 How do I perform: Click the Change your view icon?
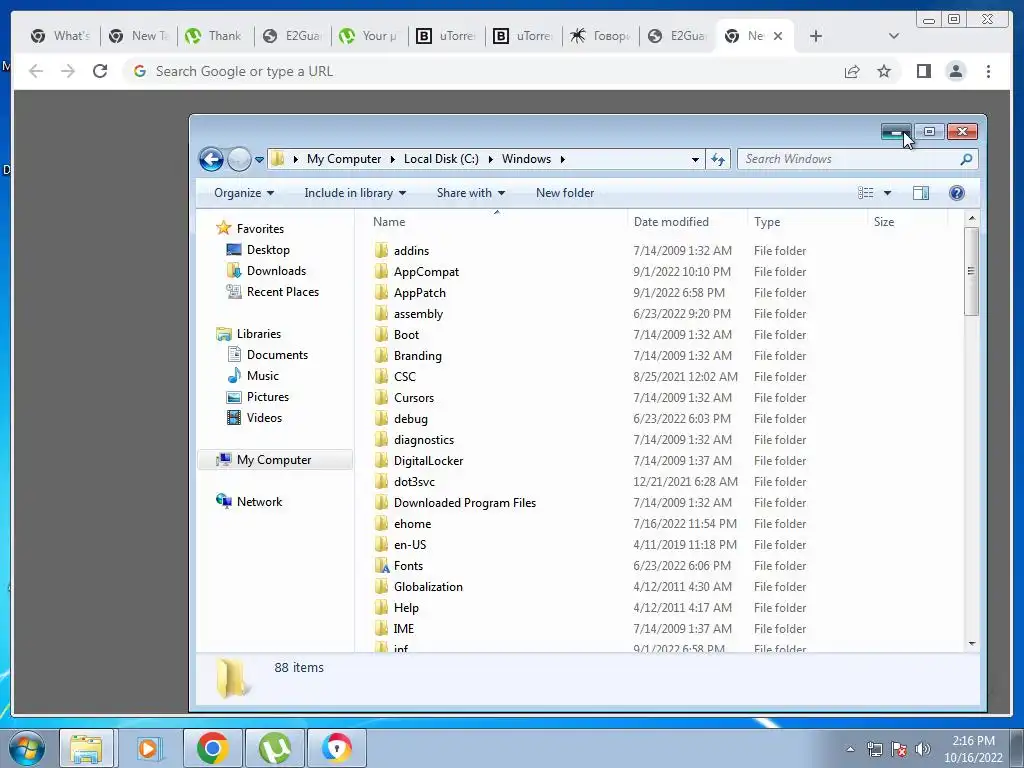click(x=865, y=193)
